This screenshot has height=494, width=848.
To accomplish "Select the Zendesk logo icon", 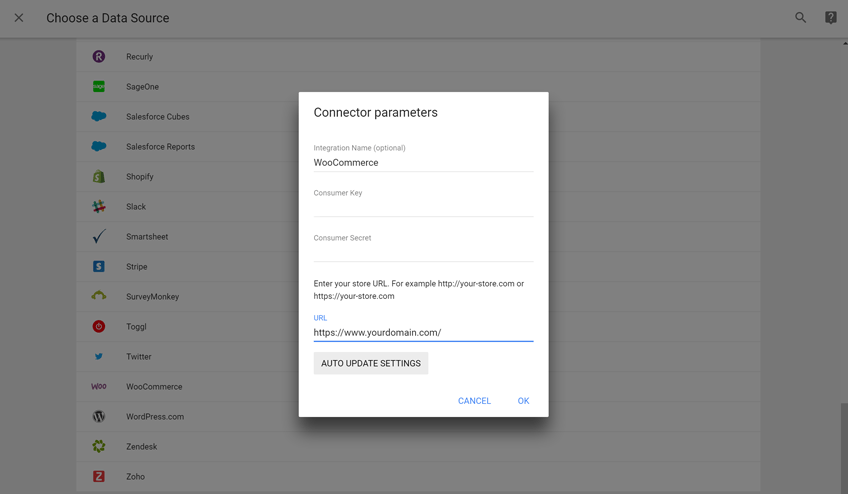I will (x=98, y=446).
